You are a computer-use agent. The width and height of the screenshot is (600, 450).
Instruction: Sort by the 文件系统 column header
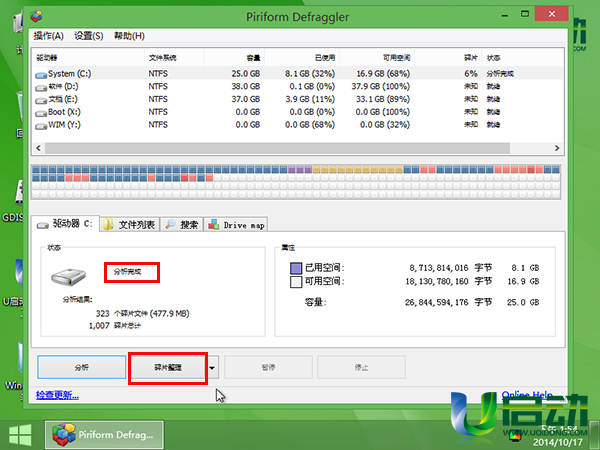(174, 58)
